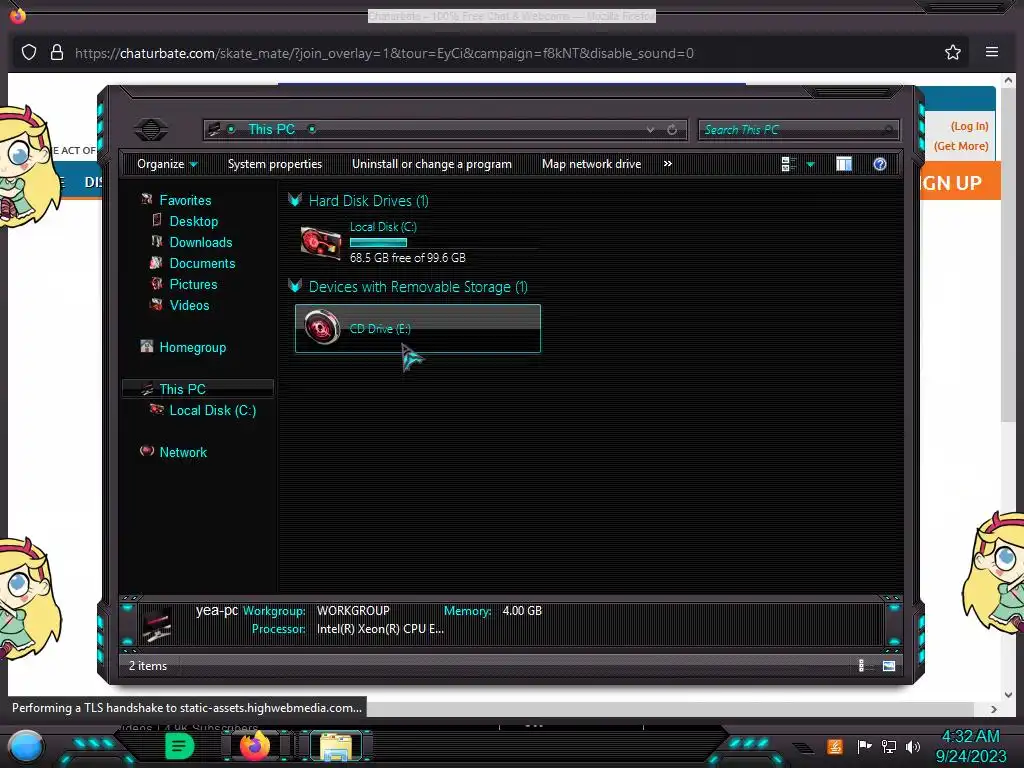
Task: Select This PC in the navigation pane
Action: (182, 389)
